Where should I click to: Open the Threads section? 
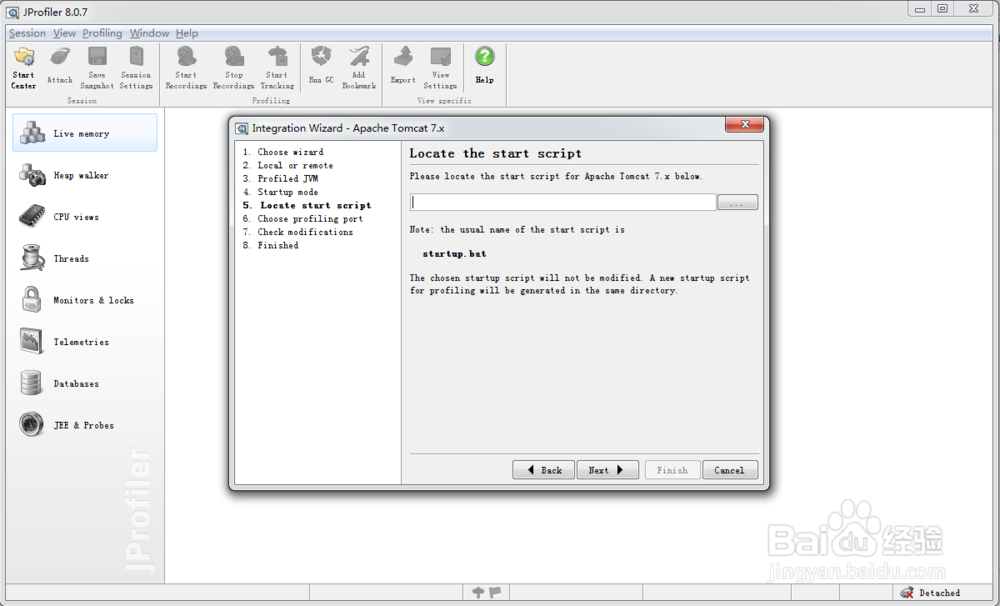click(85, 258)
